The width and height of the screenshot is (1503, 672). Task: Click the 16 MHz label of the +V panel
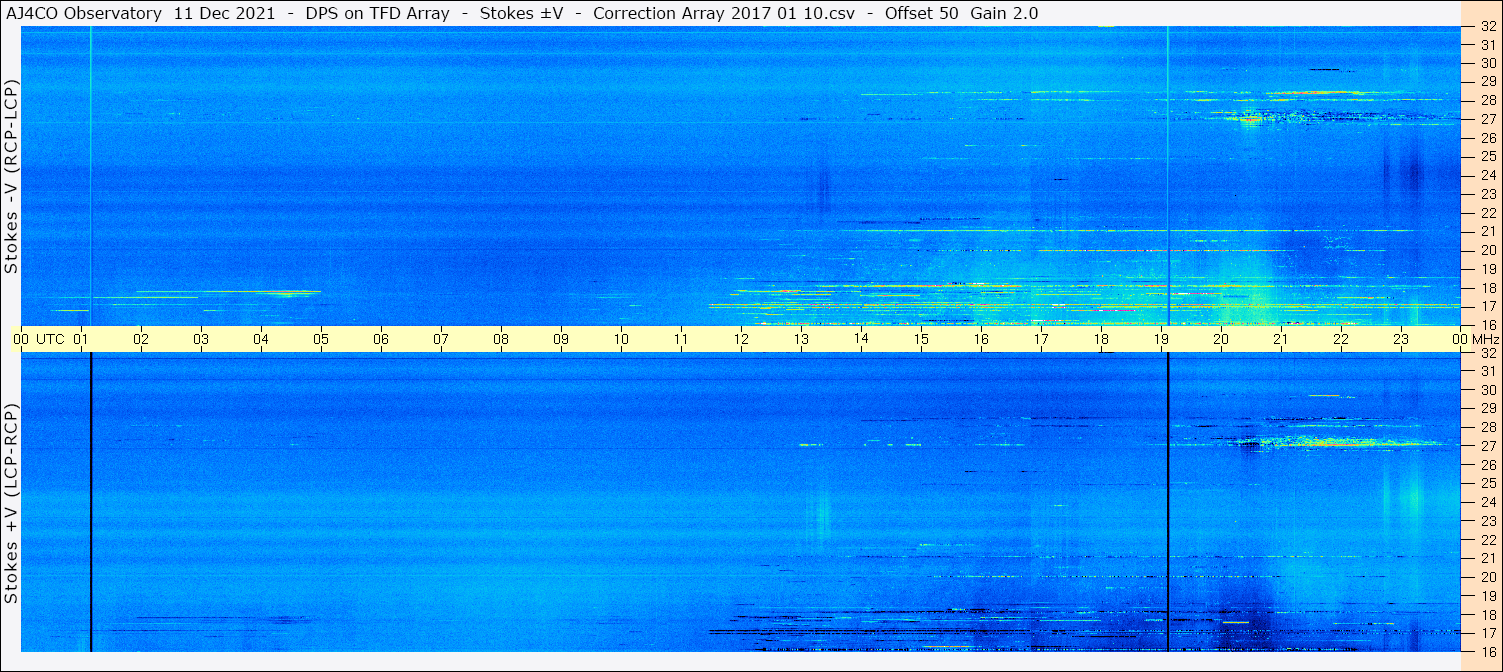click(1488, 651)
